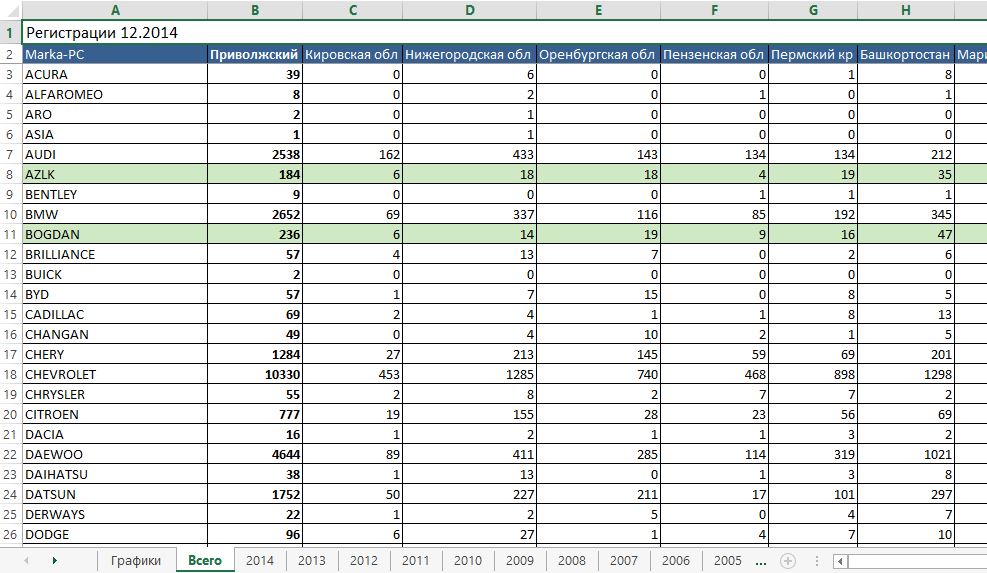Viewport: 987px width, 573px height.
Task: Click the tab bar resize handle dots
Action: [817, 561]
